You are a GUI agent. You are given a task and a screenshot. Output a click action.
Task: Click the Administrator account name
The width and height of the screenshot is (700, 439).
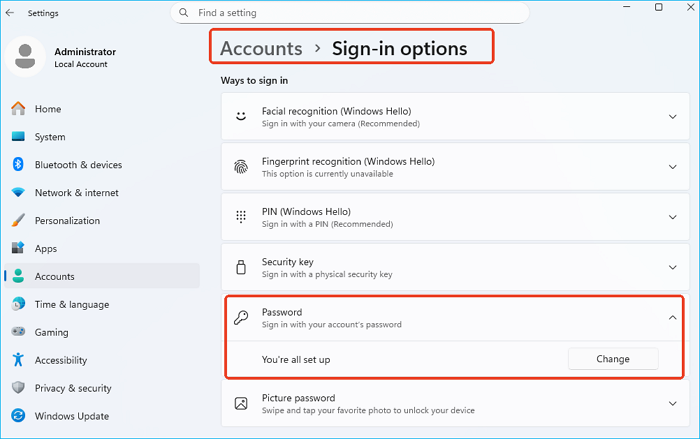(x=85, y=52)
